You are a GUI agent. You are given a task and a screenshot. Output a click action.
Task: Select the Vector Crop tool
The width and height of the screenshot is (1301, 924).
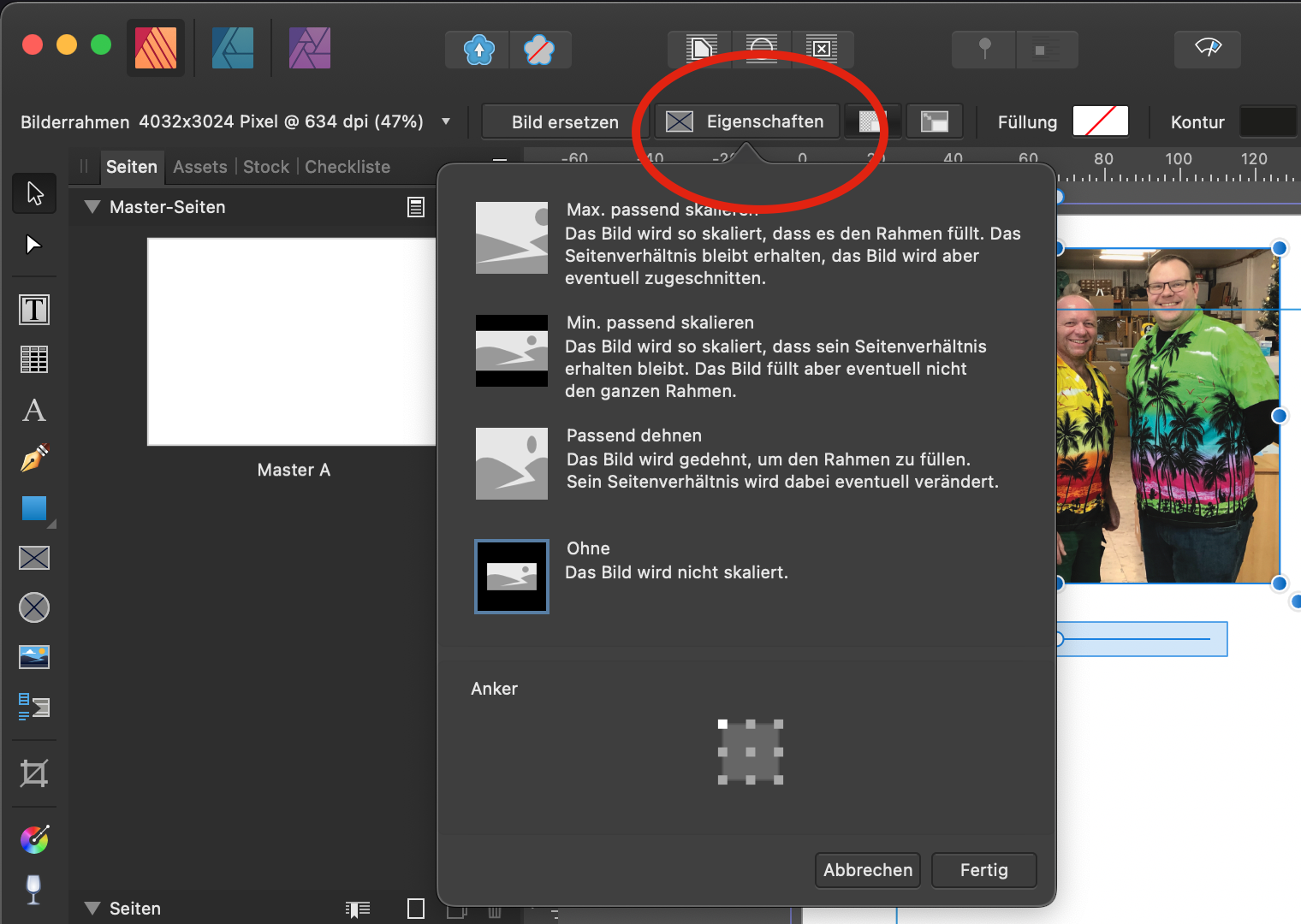tap(34, 773)
